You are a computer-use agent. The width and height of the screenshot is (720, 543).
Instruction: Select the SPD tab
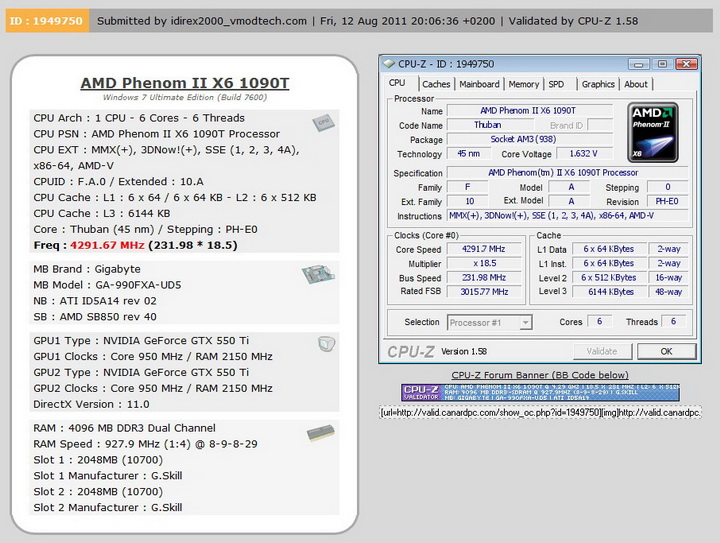(556, 84)
